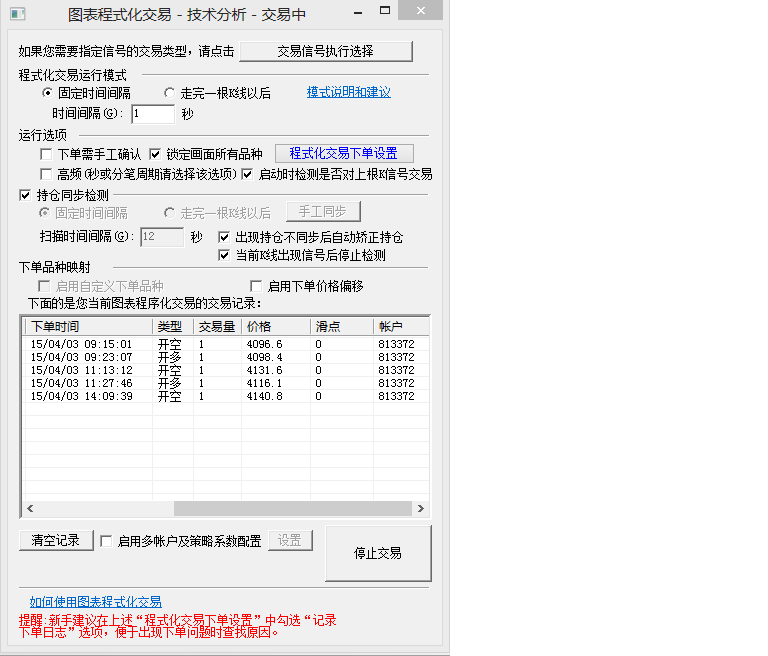
Task: Click the 停止交易 button
Action: (x=378, y=553)
